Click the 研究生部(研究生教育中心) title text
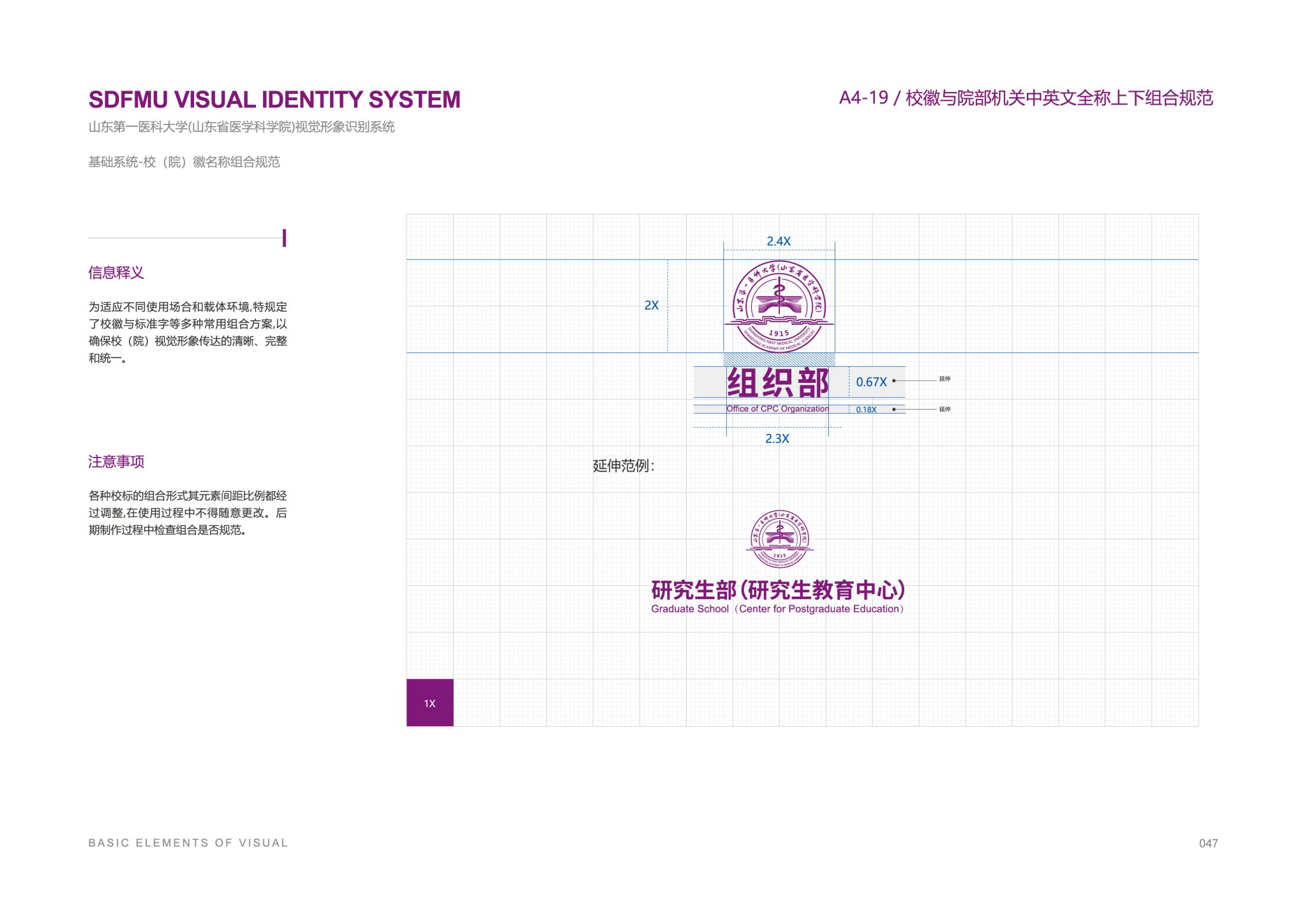 click(x=778, y=590)
